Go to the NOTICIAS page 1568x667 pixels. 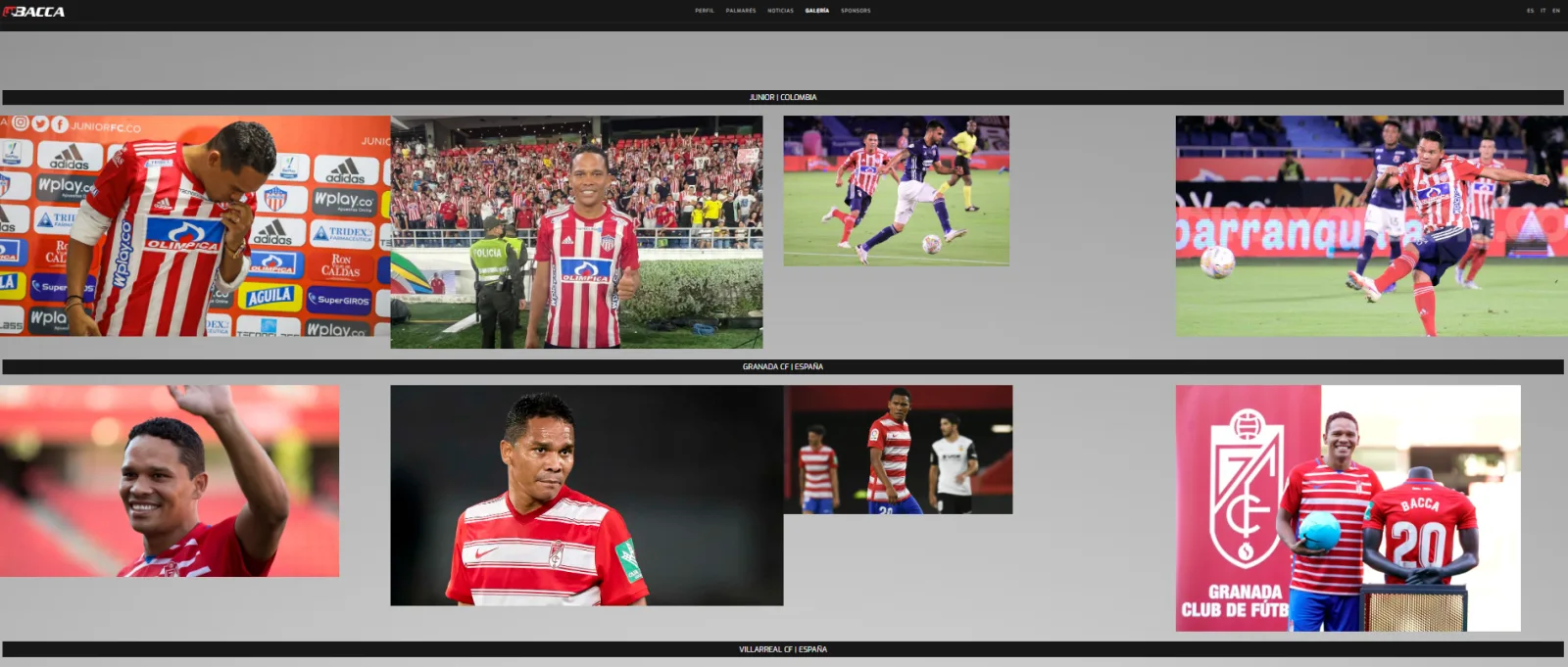(781, 11)
